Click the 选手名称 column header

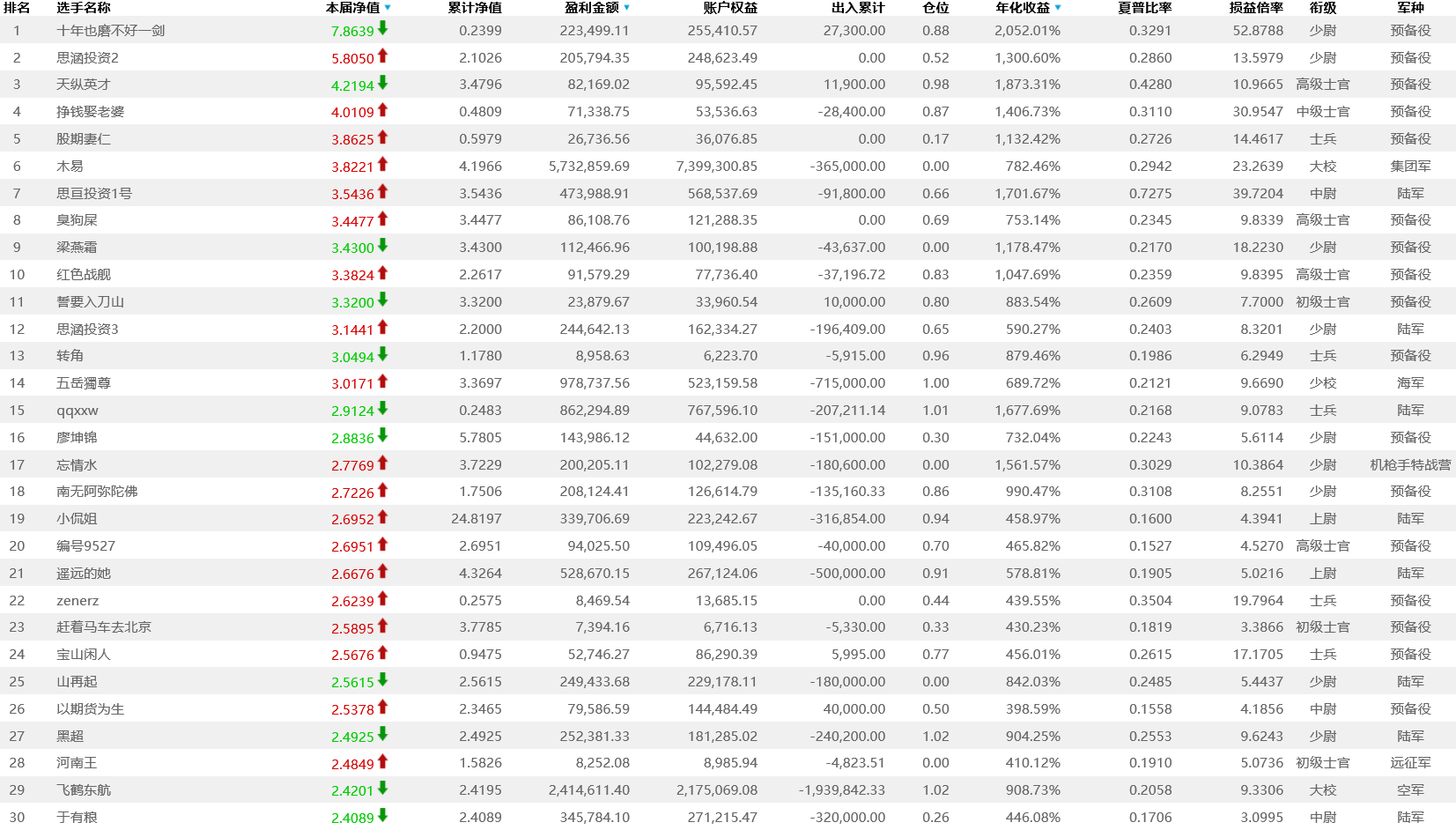pos(84,8)
